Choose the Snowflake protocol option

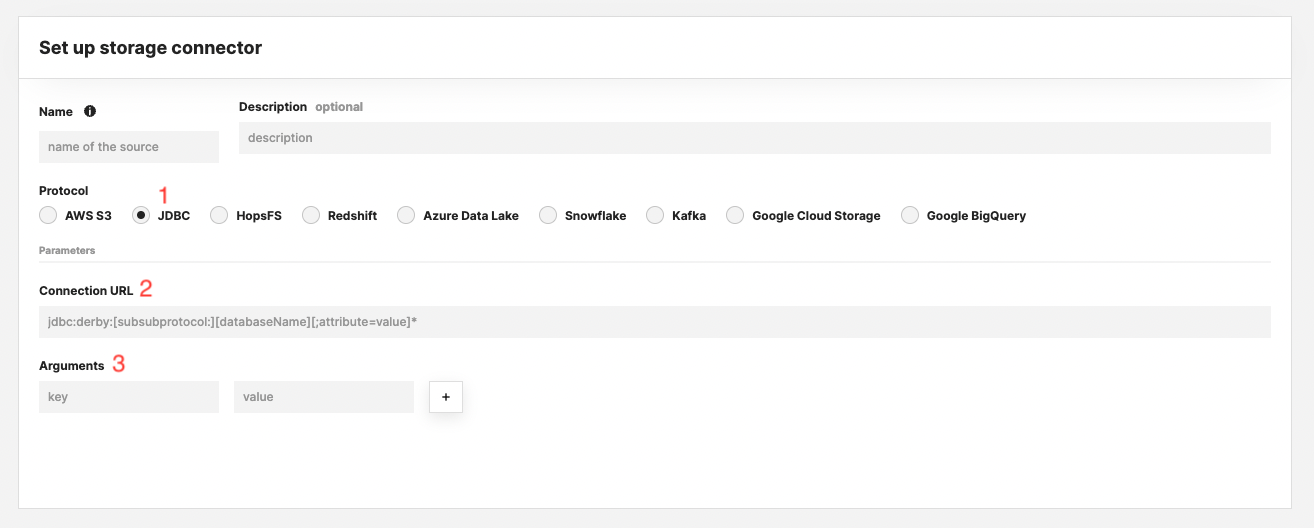[548, 215]
